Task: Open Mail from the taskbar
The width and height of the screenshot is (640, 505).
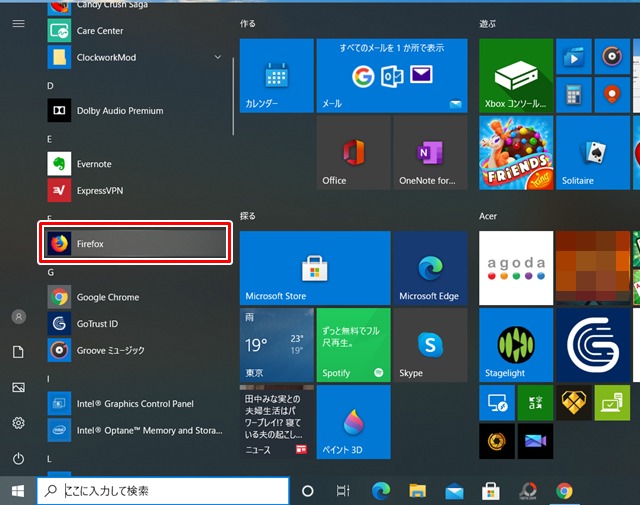Action: pos(454,491)
